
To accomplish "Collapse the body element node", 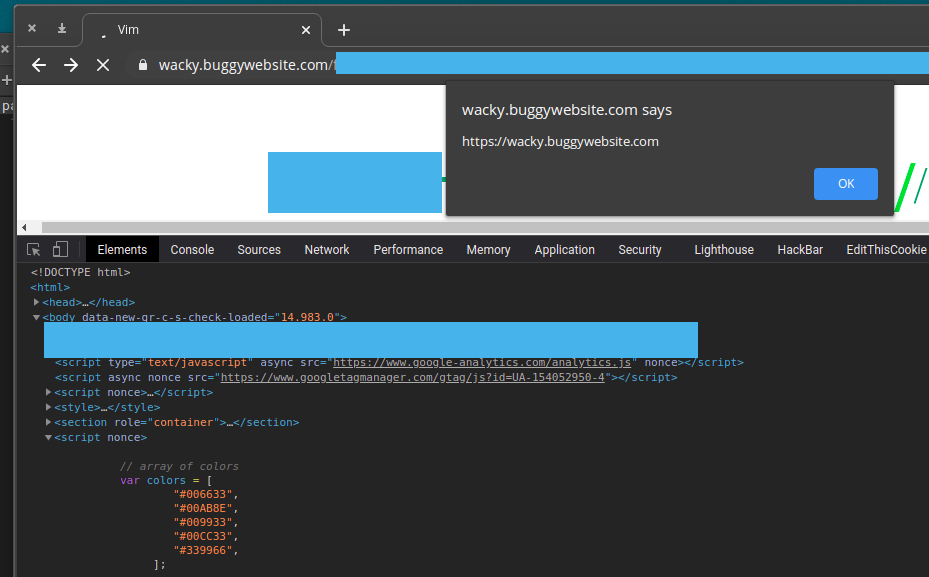I will [36, 317].
